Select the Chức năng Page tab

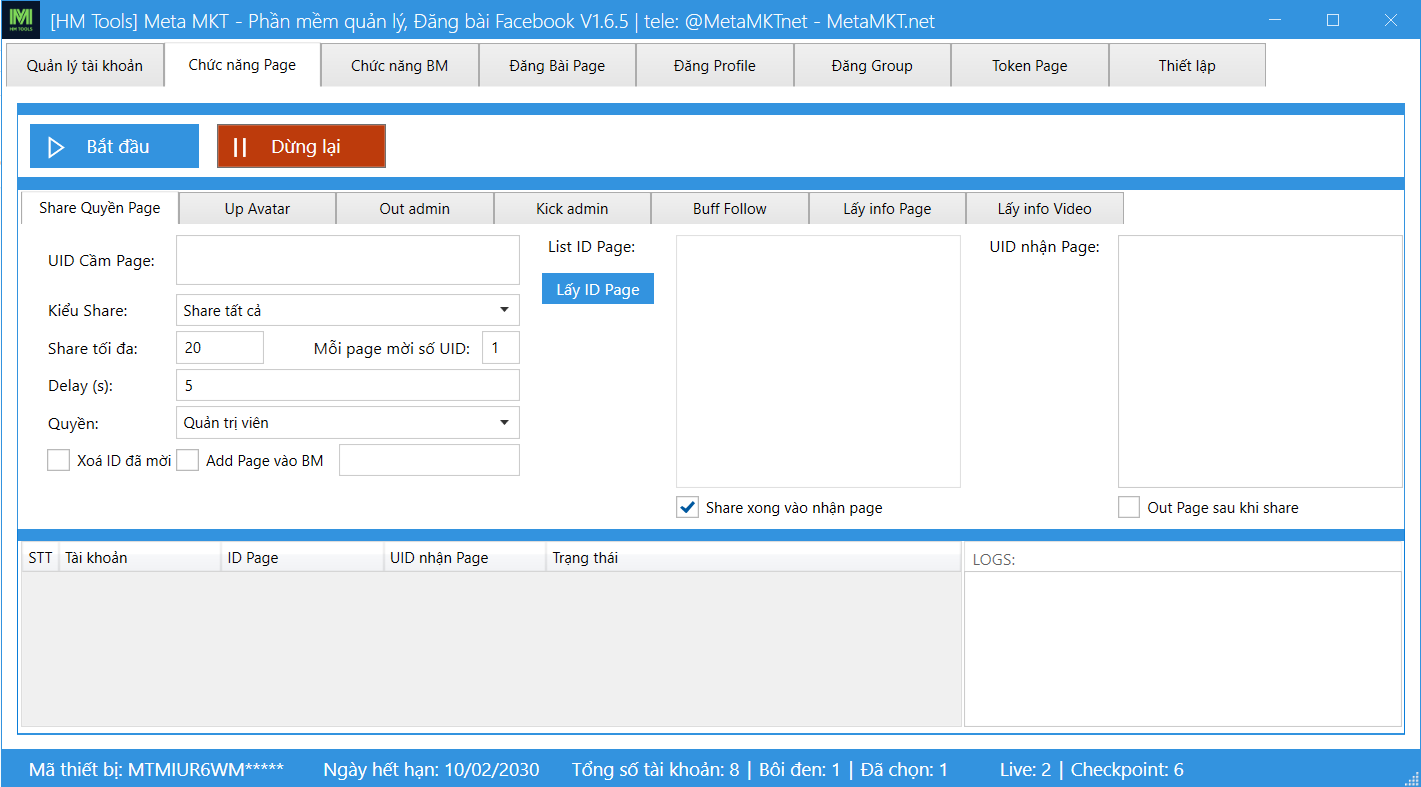point(242,65)
